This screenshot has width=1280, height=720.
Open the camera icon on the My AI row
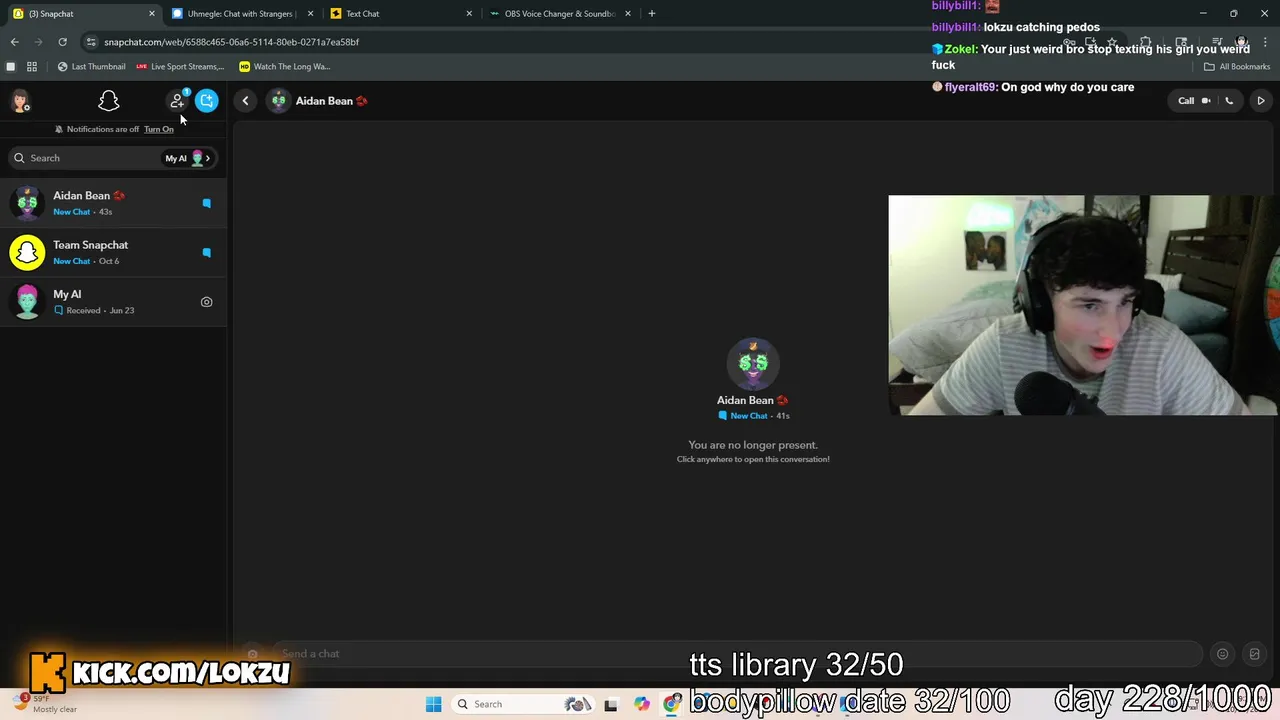pyautogui.click(x=206, y=302)
